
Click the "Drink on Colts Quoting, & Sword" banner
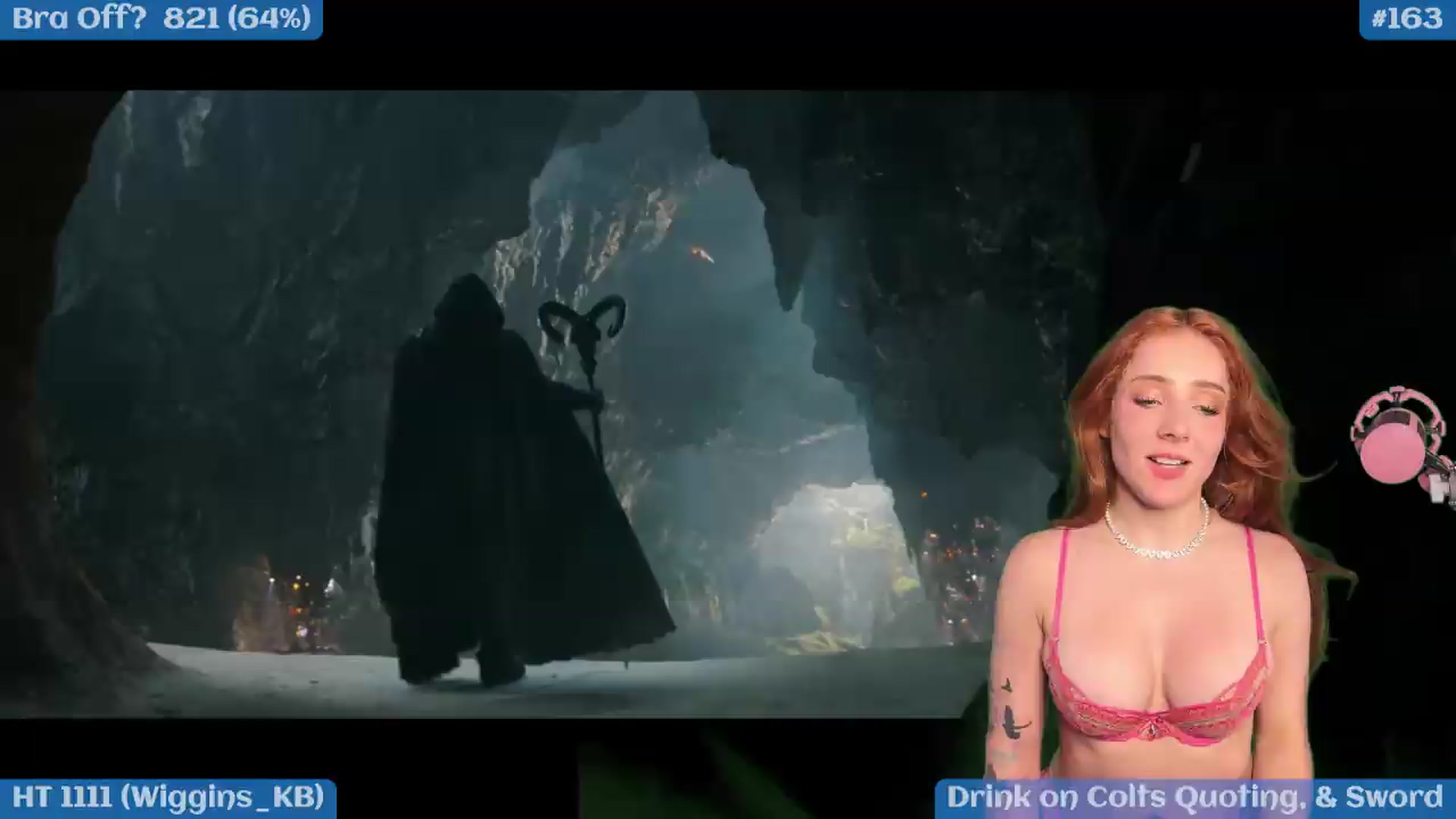pyautogui.click(x=1194, y=799)
